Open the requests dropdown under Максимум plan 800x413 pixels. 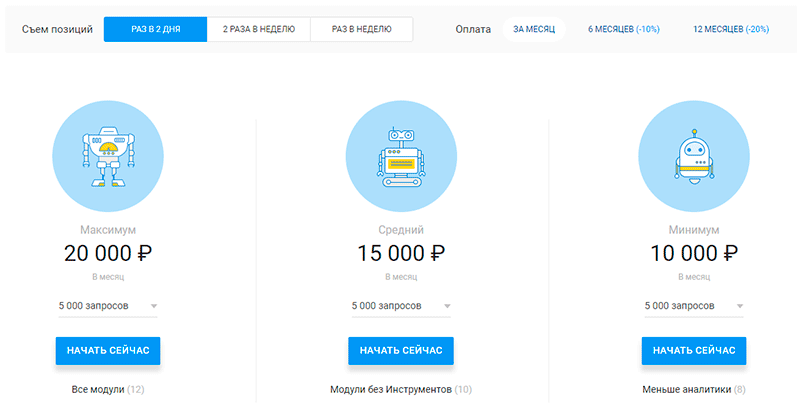click(x=108, y=306)
